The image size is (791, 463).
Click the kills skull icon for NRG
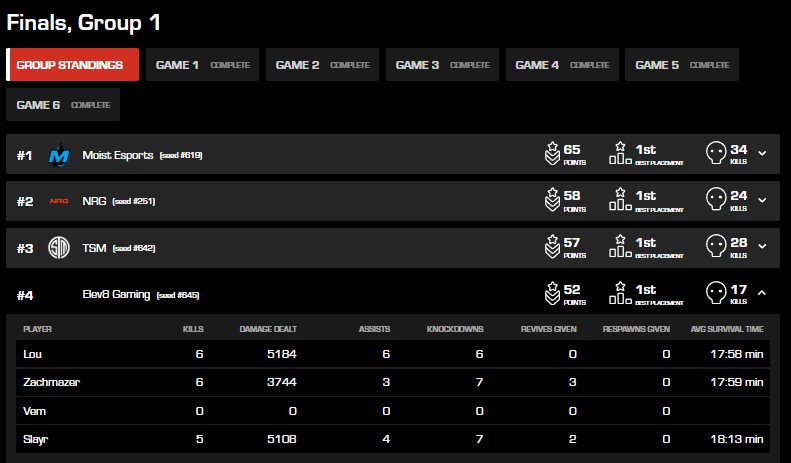716,199
